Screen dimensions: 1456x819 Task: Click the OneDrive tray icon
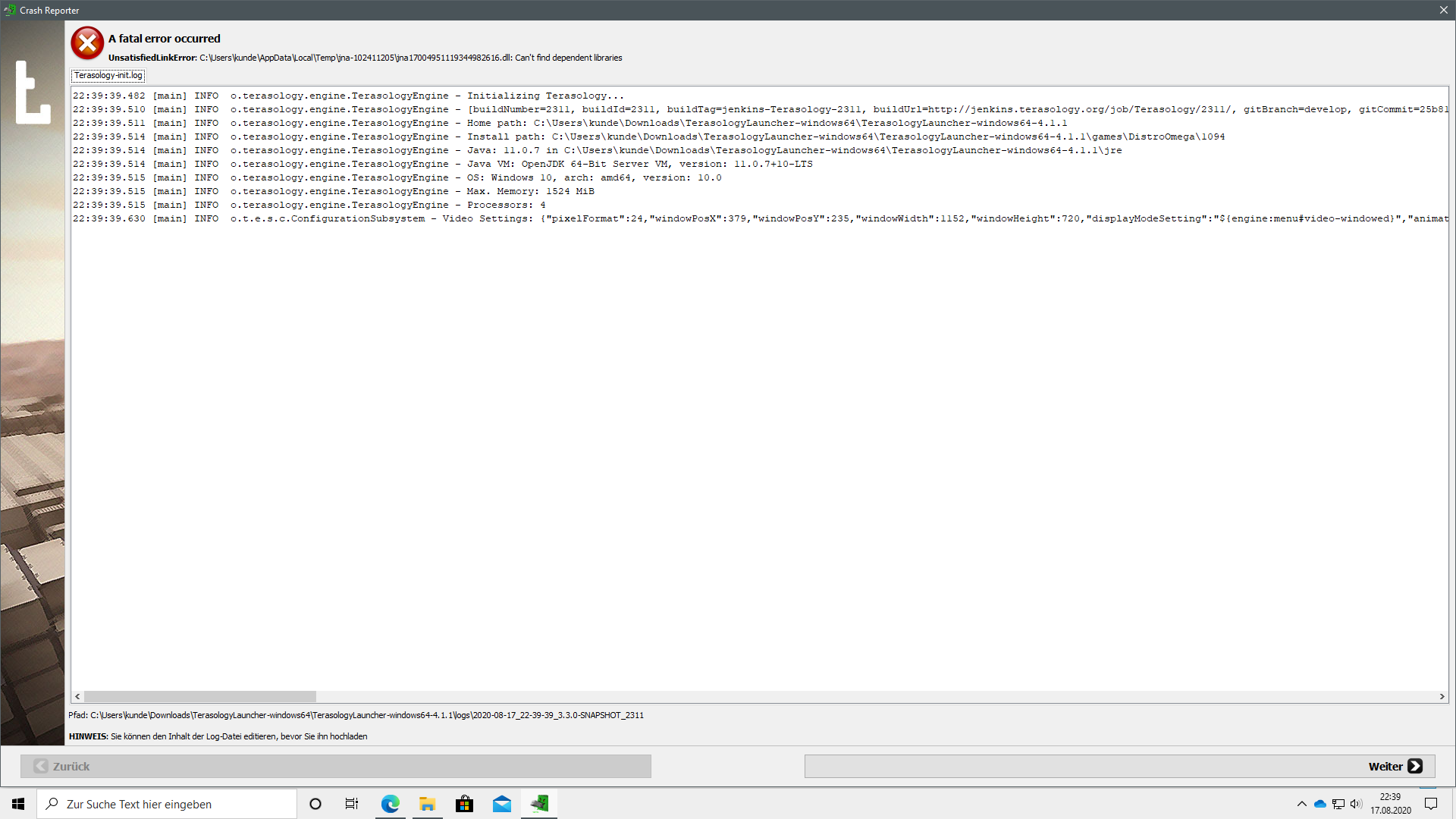pyautogui.click(x=1320, y=804)
